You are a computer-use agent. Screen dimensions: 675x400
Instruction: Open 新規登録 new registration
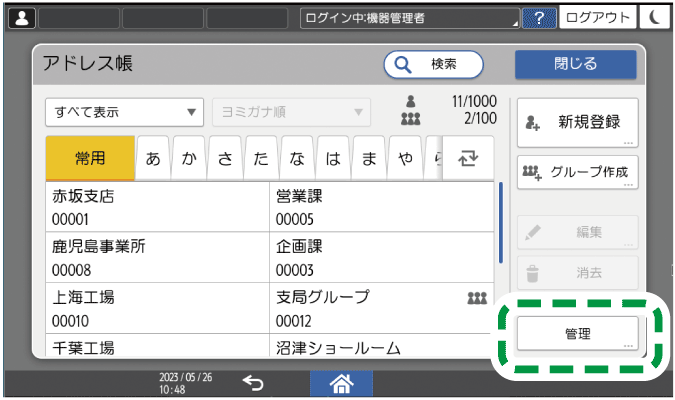click(577, 122)
